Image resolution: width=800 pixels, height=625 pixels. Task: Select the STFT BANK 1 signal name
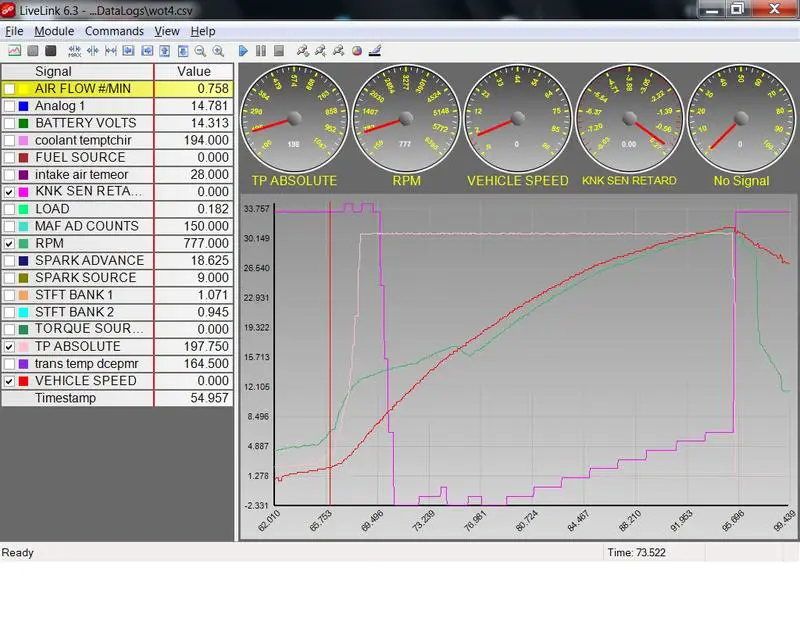click(74, 295)
